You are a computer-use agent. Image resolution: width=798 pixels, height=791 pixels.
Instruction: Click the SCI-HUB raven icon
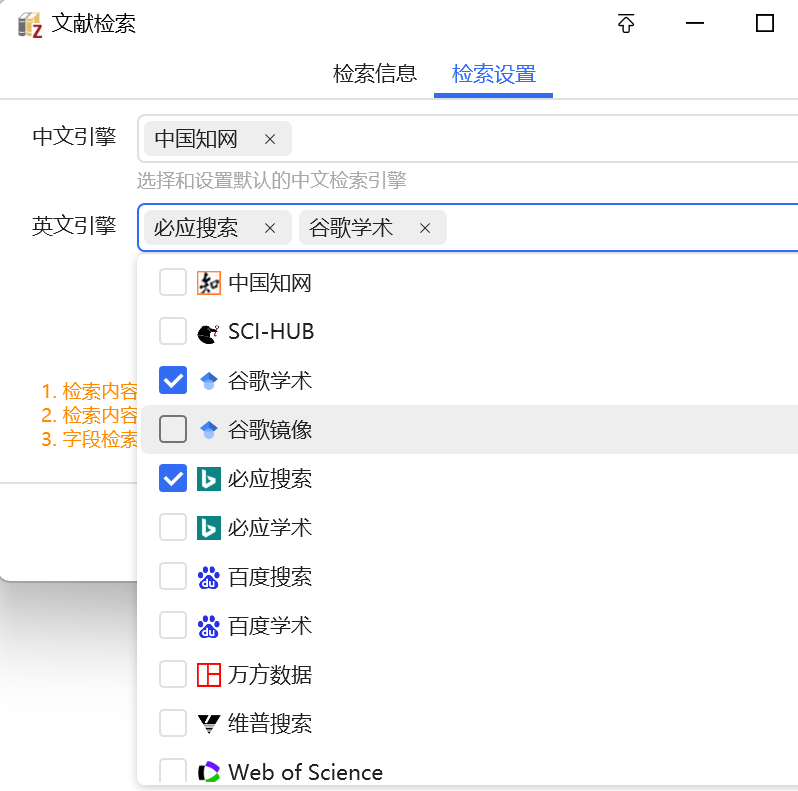(209, 332)
